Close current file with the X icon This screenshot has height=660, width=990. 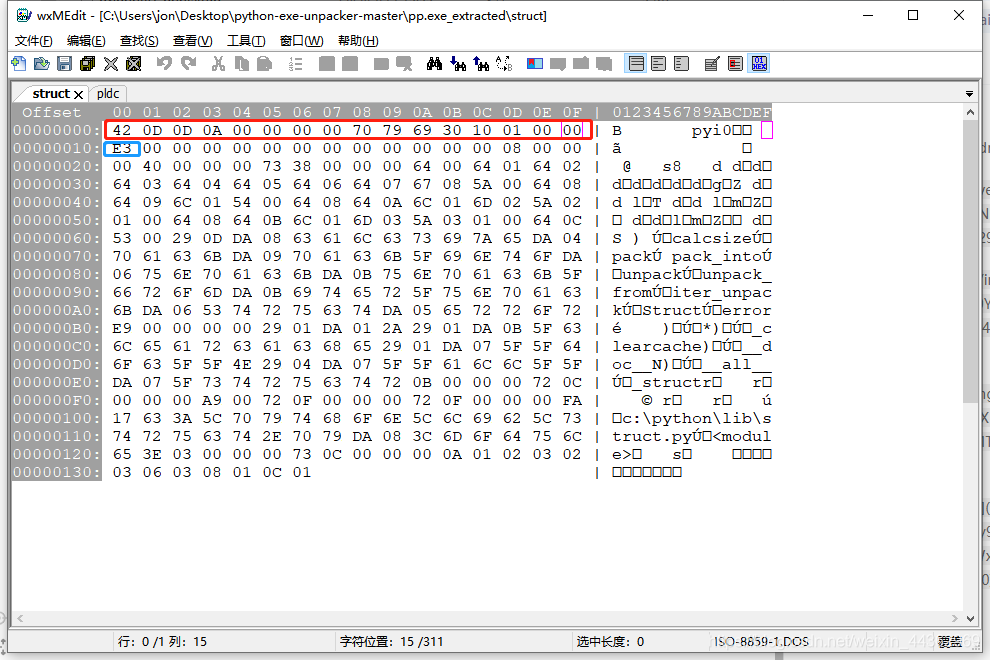coord(110,63)
